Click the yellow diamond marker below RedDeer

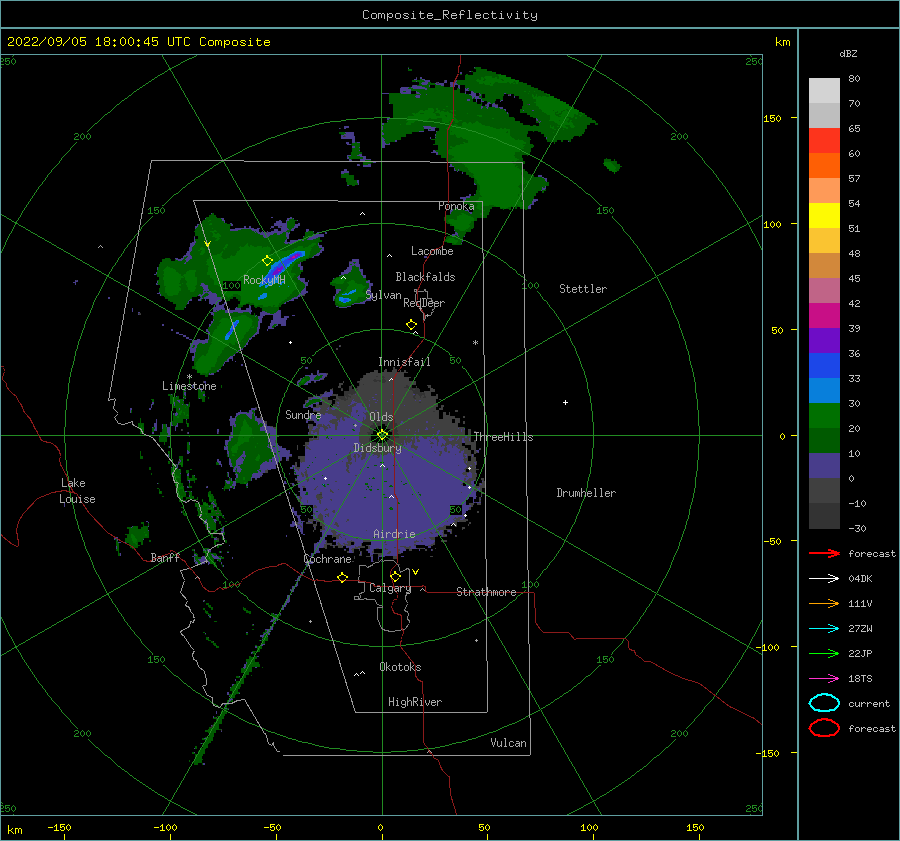click(x=411, y=325)
